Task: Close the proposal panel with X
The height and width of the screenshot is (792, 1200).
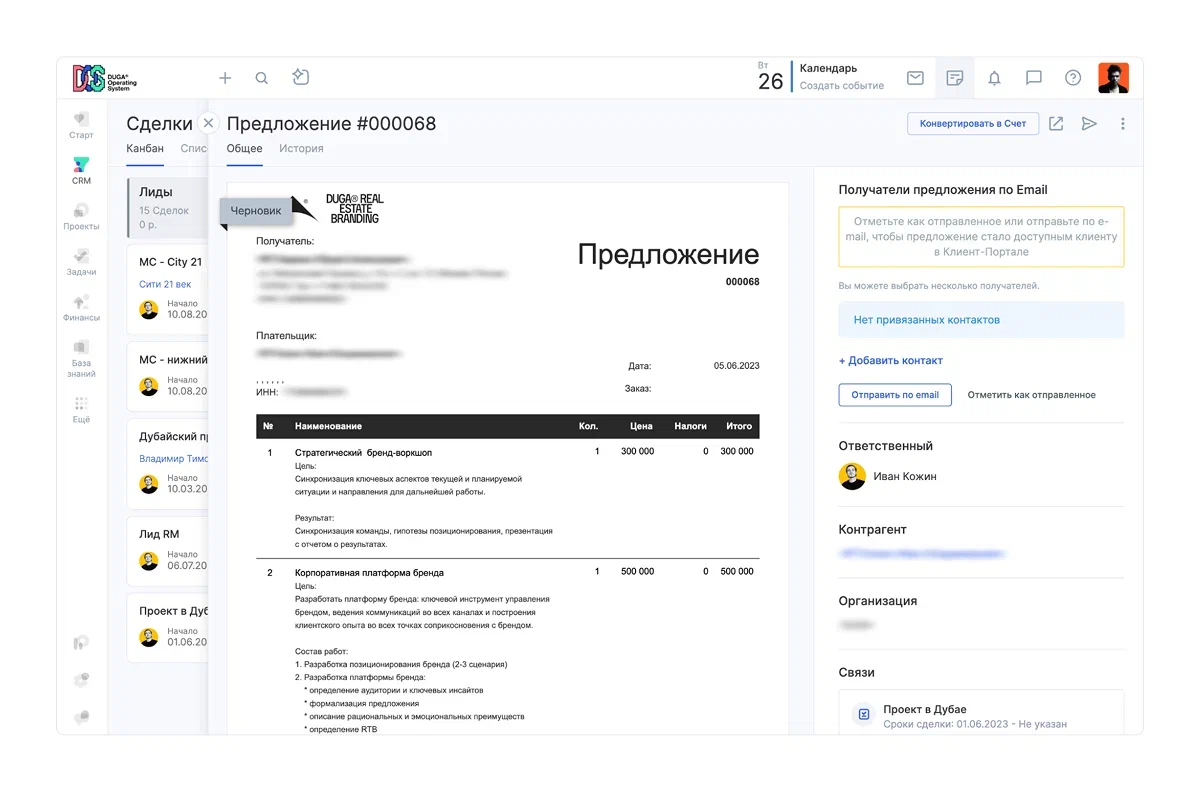Action: coord(208,123)
